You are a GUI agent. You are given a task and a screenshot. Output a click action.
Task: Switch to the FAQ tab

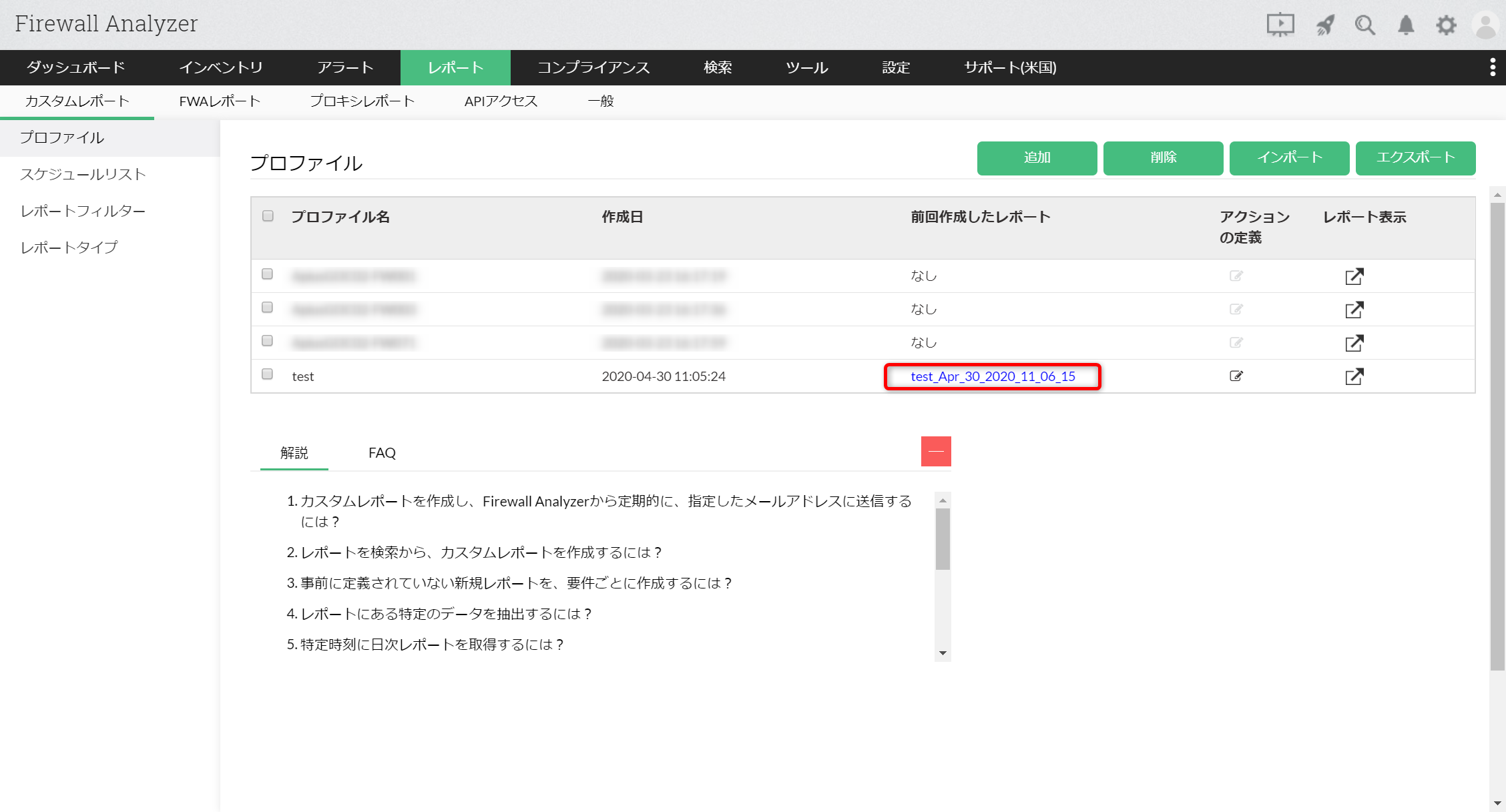[x=382, y=453]
